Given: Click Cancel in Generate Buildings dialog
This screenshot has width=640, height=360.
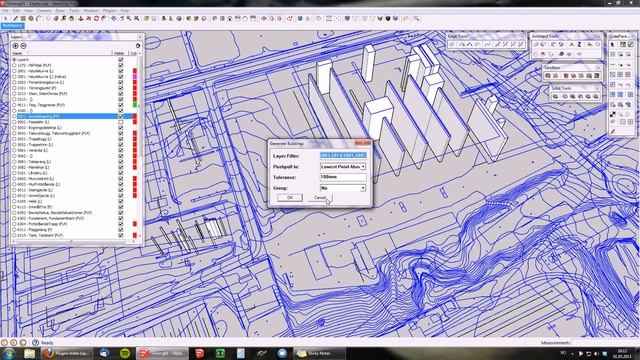Looking at the screenshot, I should [x=320, y=198].
